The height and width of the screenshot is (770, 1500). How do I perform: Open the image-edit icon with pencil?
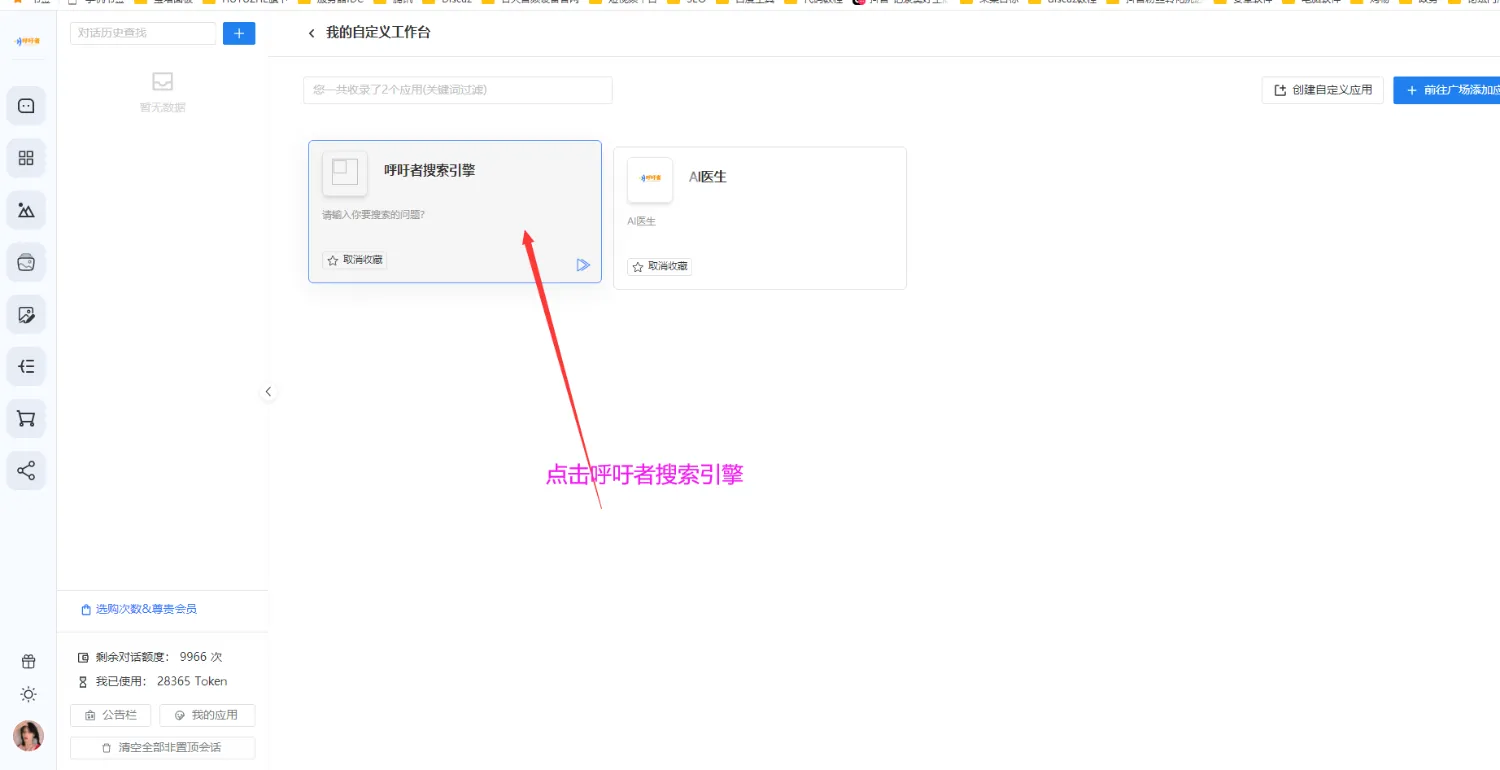pyautogui.click(x=27, y=315)
